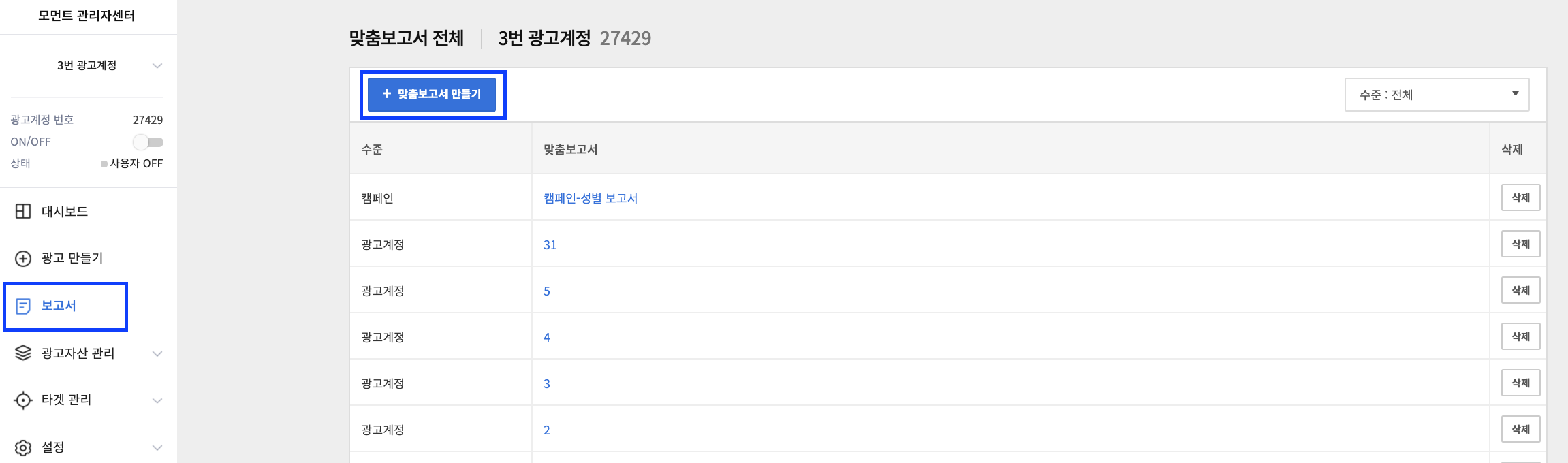This screenshot has width=1568, height=463.
Task: Delete the report named 4
Action: [1520, 336]
